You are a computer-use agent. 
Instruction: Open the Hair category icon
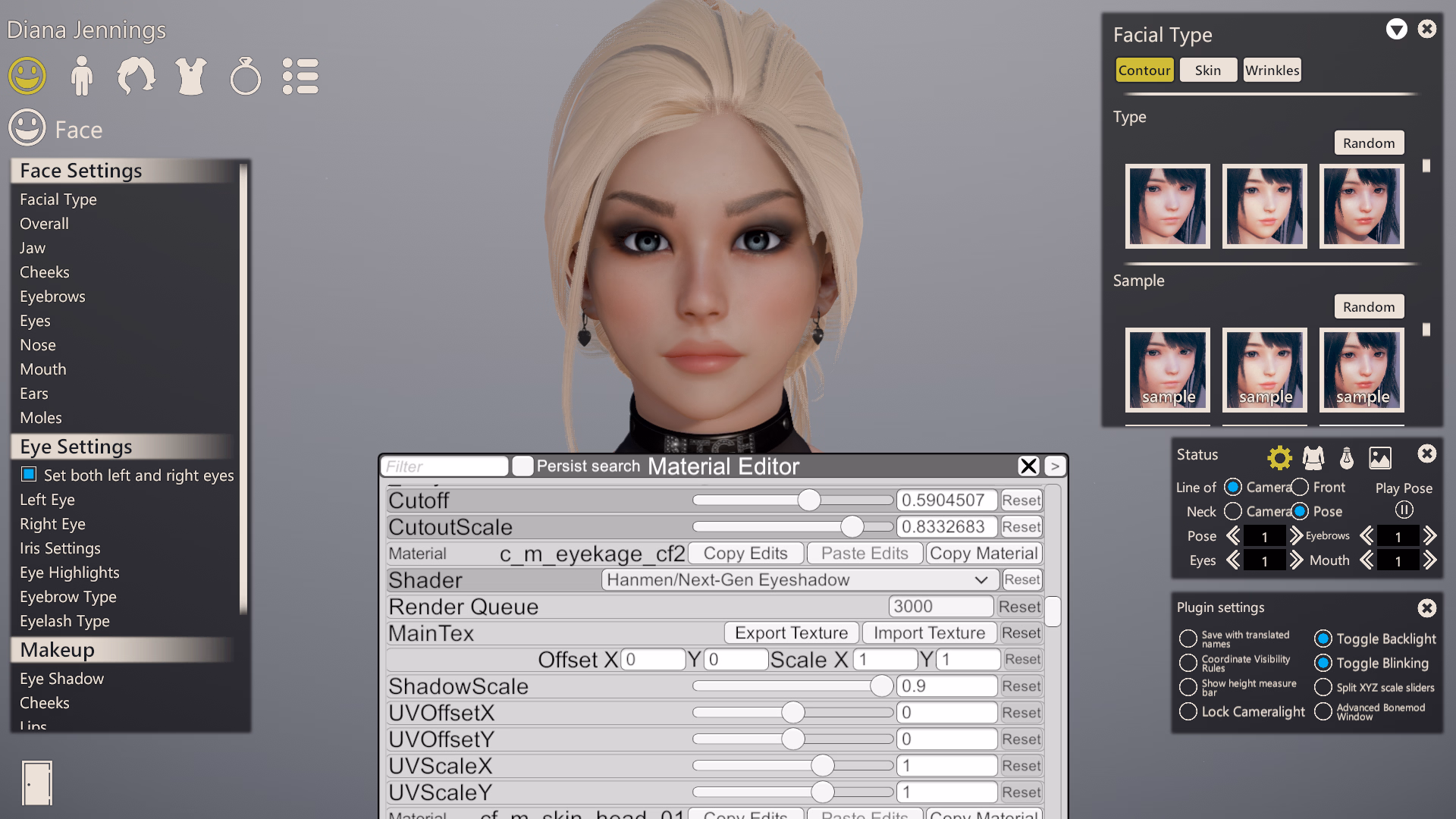coord(136,77)
